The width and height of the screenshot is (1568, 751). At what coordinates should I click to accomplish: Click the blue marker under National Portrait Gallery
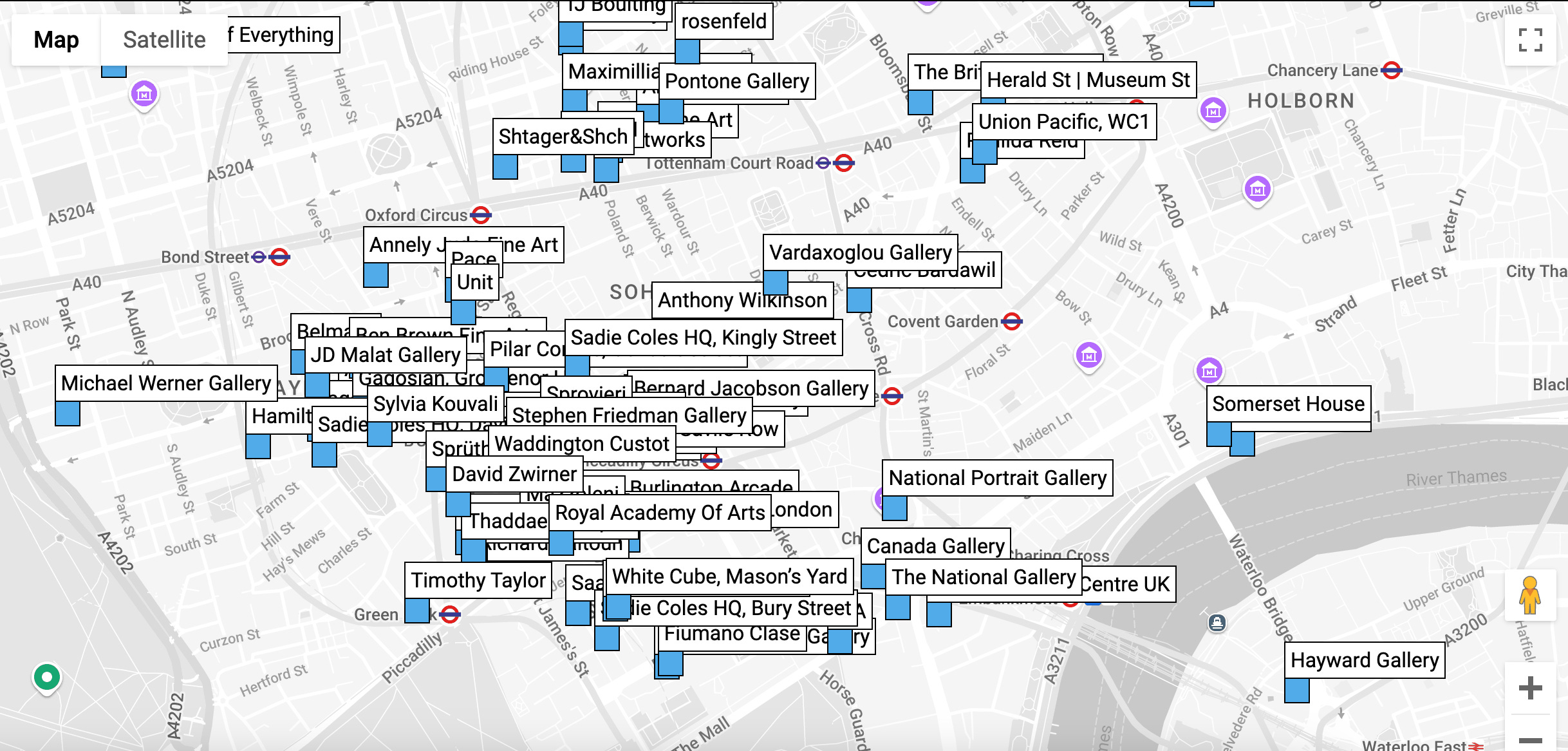[x=894, y=508]
